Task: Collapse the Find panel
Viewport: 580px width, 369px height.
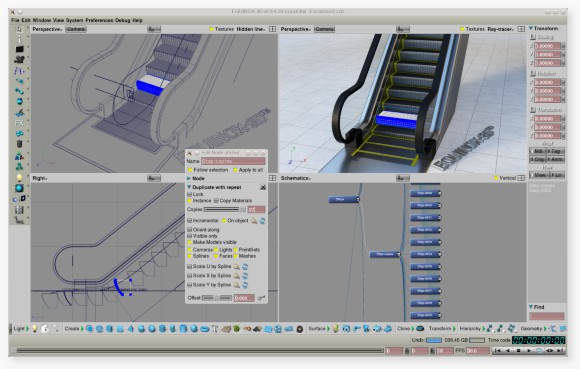Action: pyautogui.click(x=531, y=307)
